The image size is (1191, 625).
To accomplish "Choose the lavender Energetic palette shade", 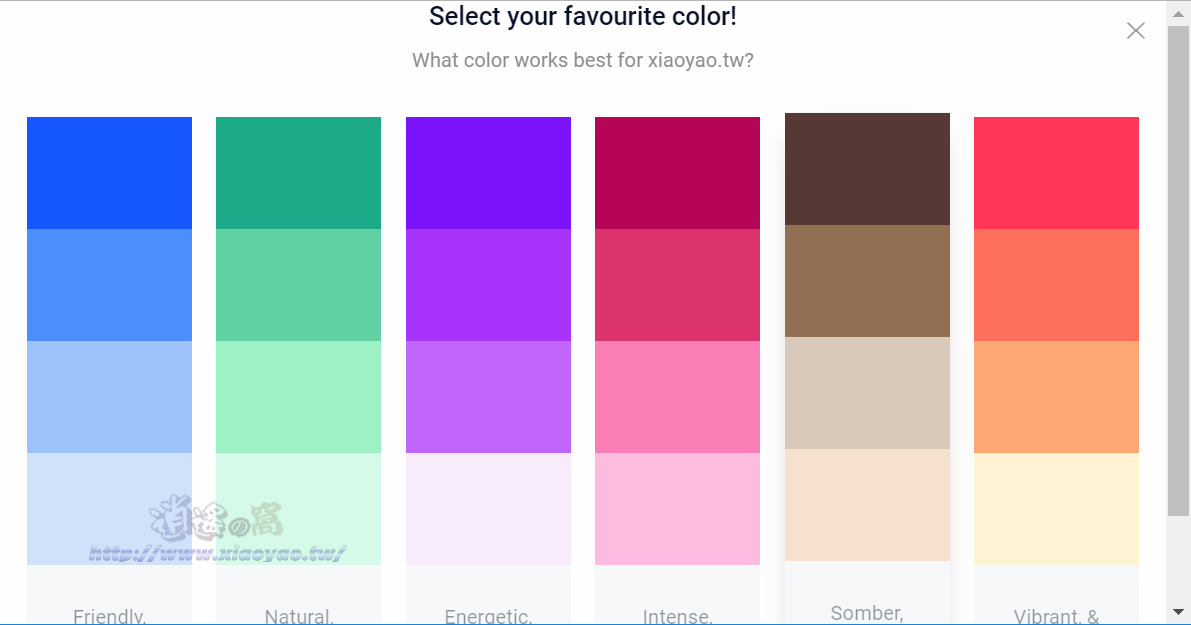I will (488, 397).
